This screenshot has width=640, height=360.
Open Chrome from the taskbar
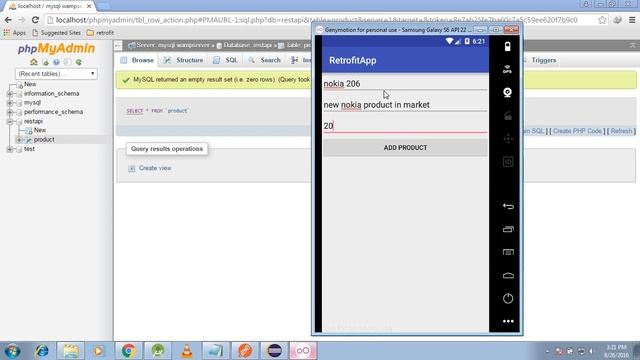[128, 351]
